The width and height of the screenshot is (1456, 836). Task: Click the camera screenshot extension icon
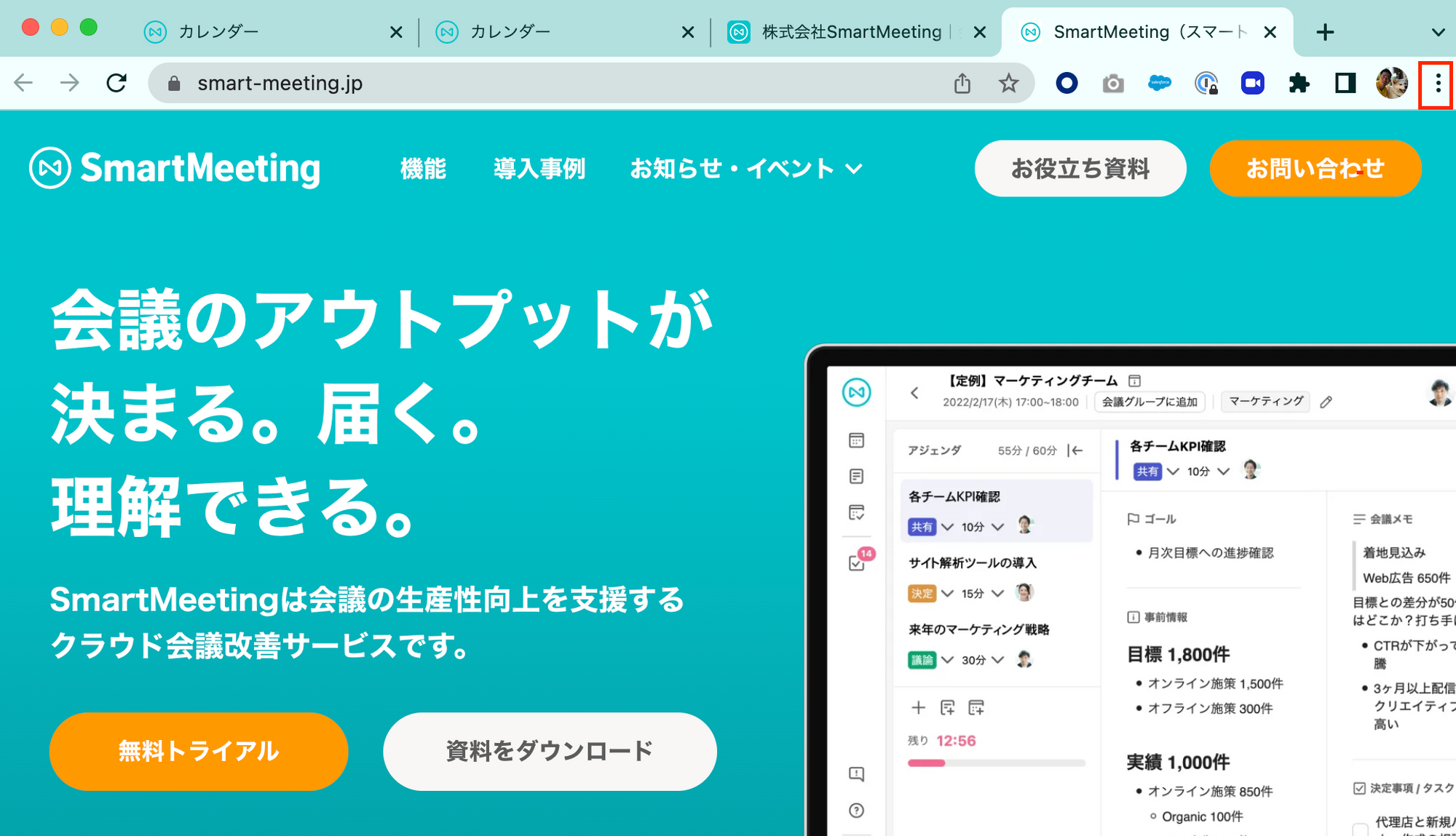pyautogui.click(x=1112, y=84)
